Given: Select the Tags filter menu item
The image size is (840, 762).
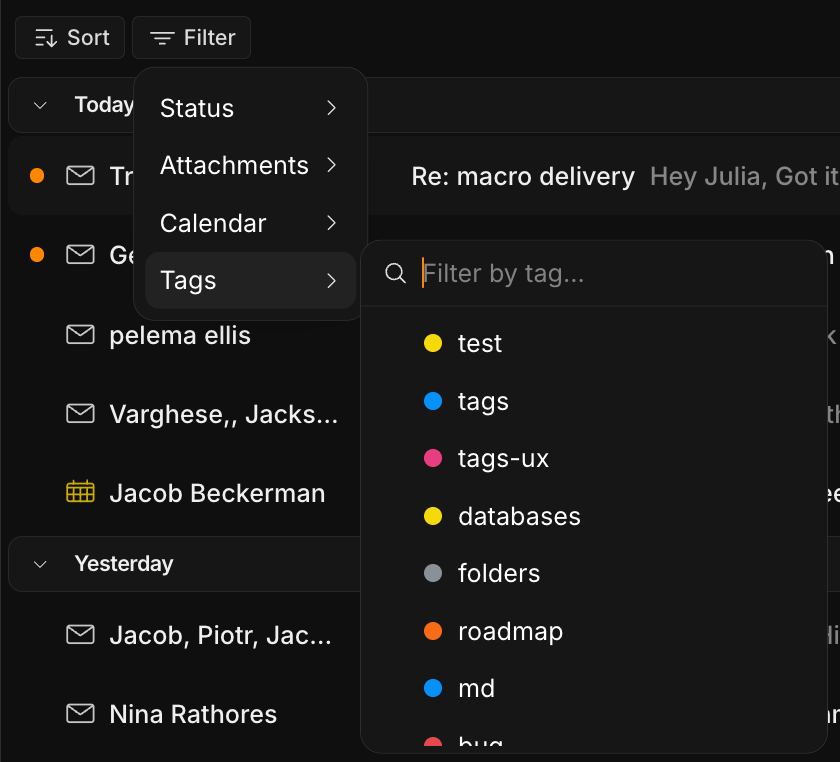Looking at the screenshot, I should point(250,280).
